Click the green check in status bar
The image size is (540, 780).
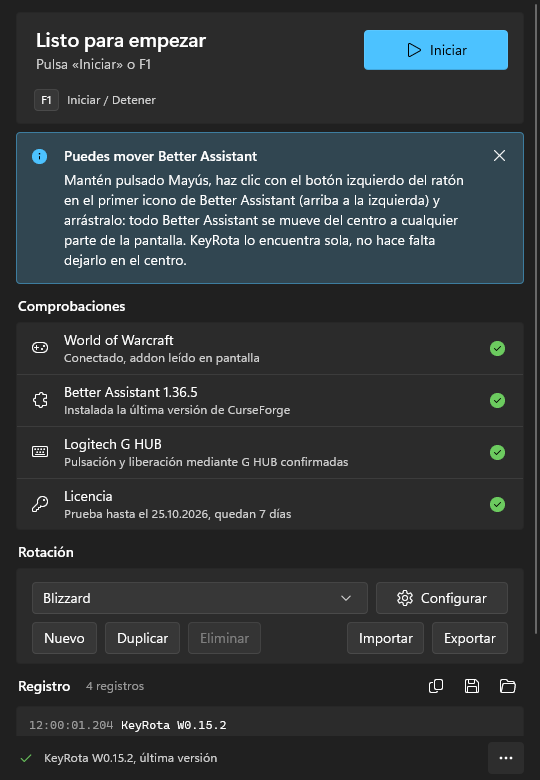point(26,758)
